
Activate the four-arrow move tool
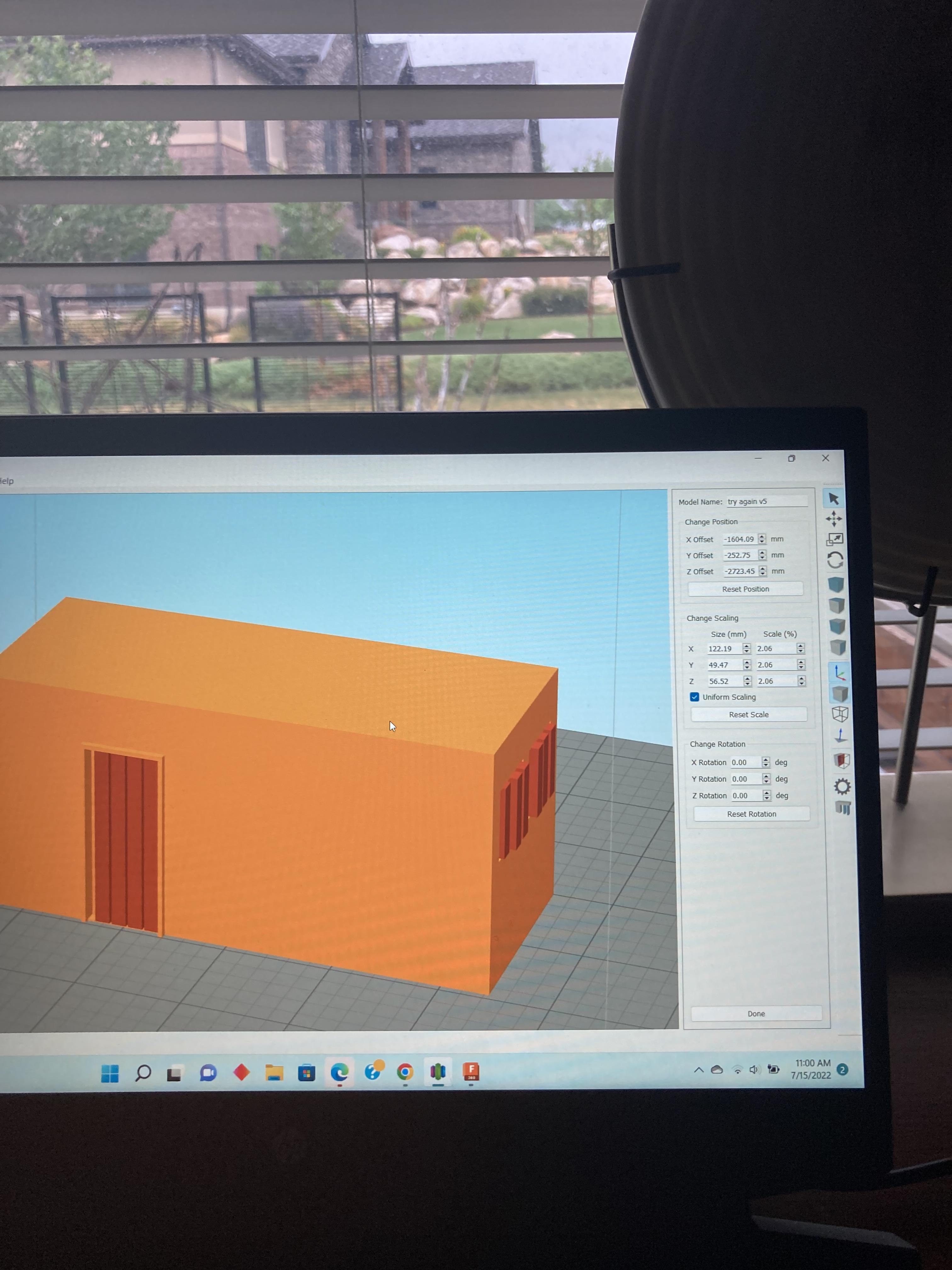point(833,519)
